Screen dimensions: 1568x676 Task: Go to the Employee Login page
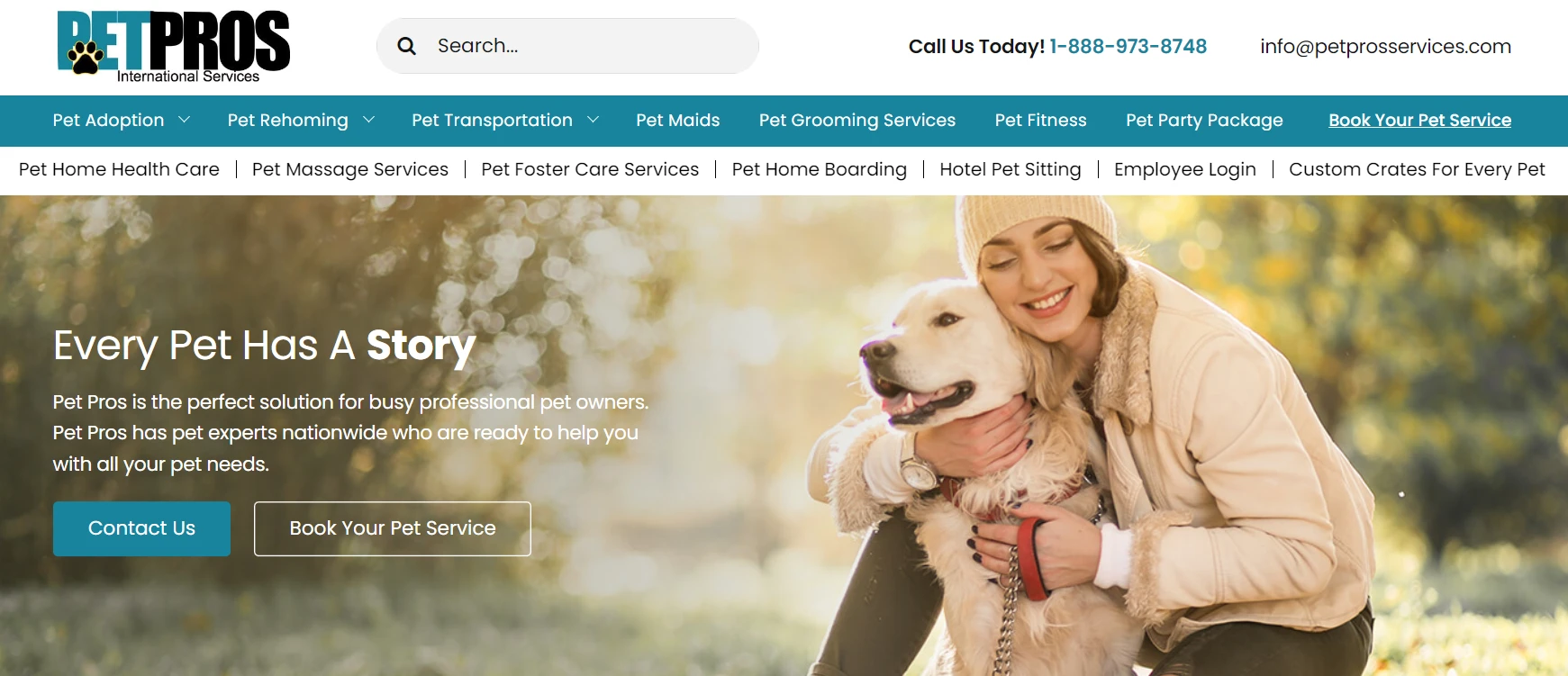[1184, 169]
